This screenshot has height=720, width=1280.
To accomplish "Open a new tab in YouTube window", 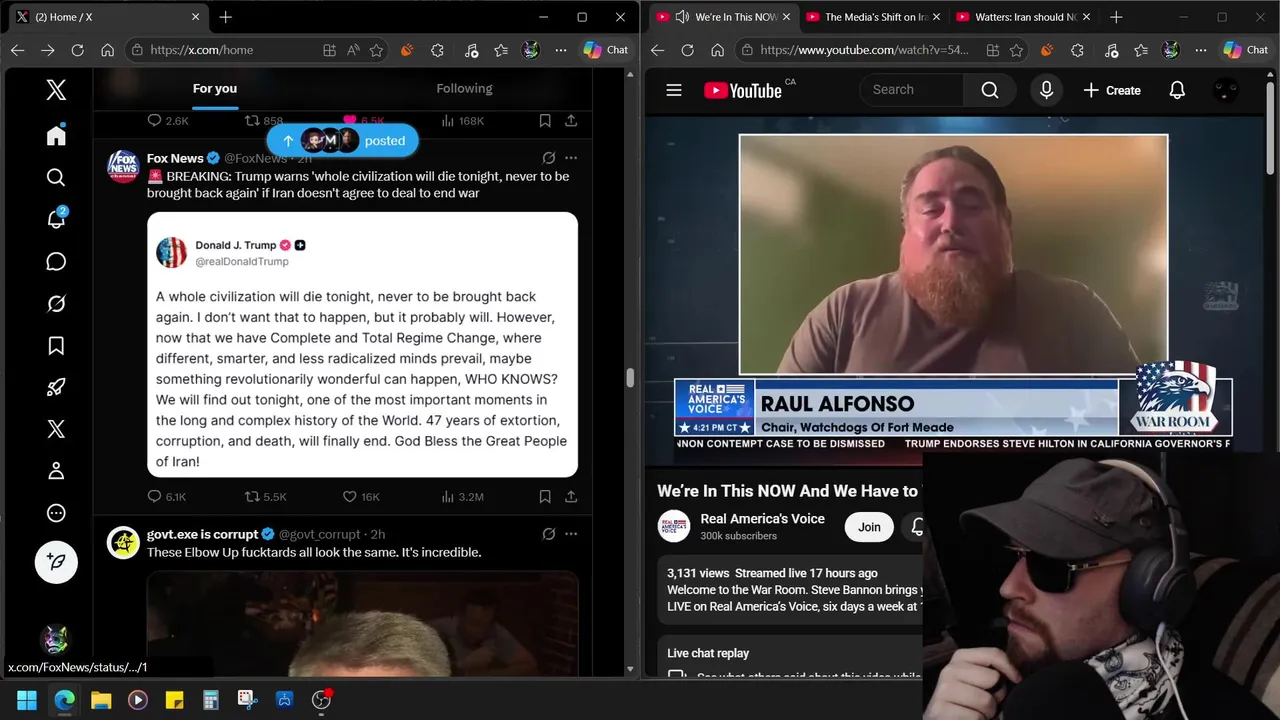I will coord(1116,17).
